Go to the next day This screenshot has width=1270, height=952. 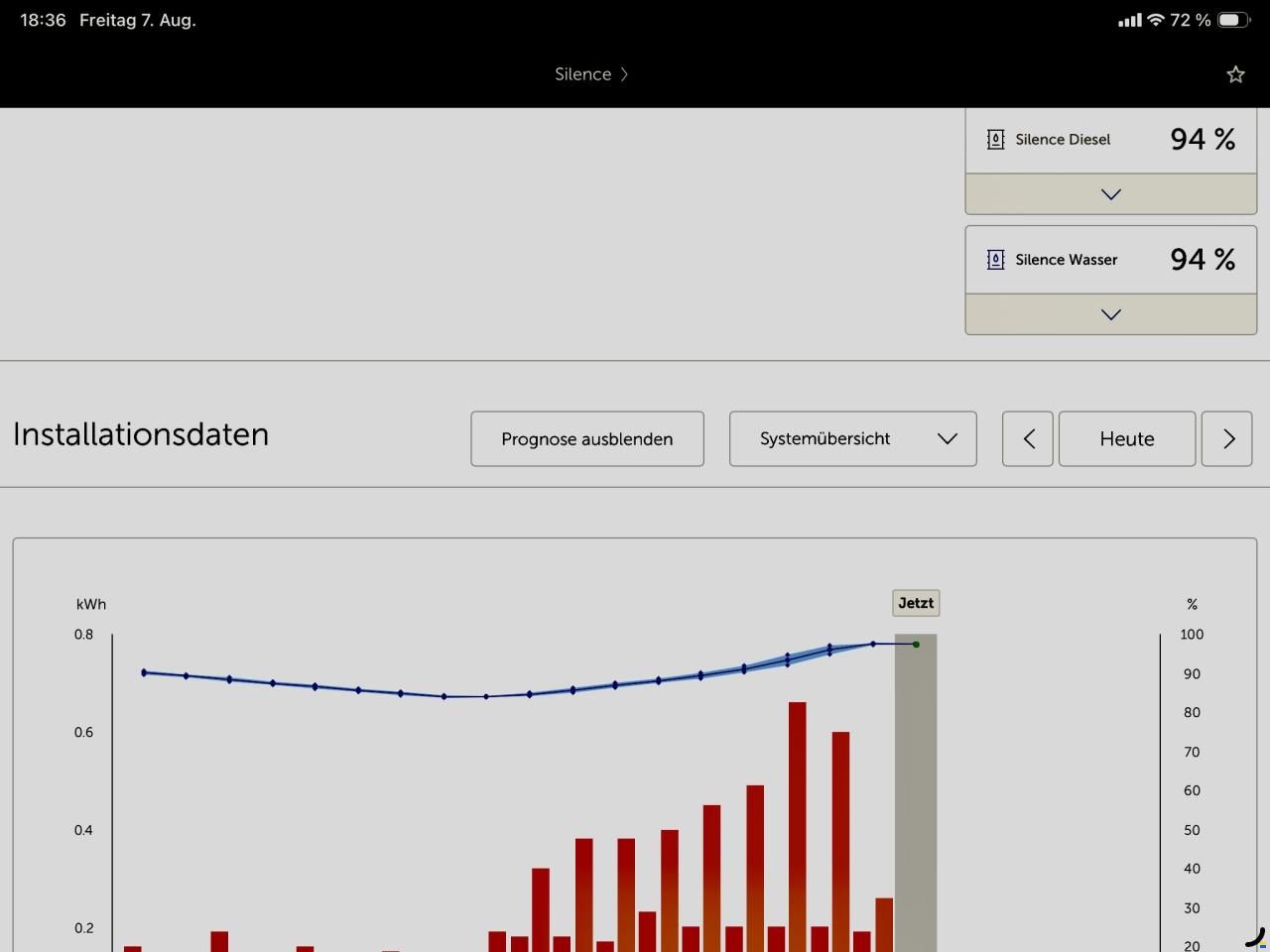click(x=1227, y=438)
